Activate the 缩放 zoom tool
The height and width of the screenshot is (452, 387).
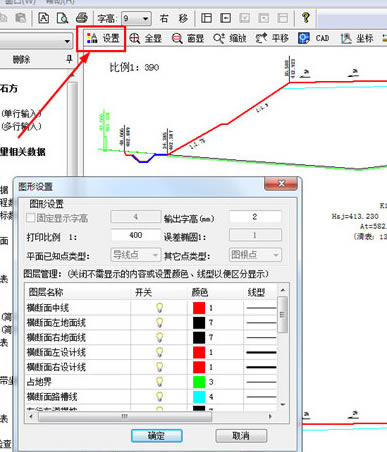pyautogui.click(x=230, y=38)
